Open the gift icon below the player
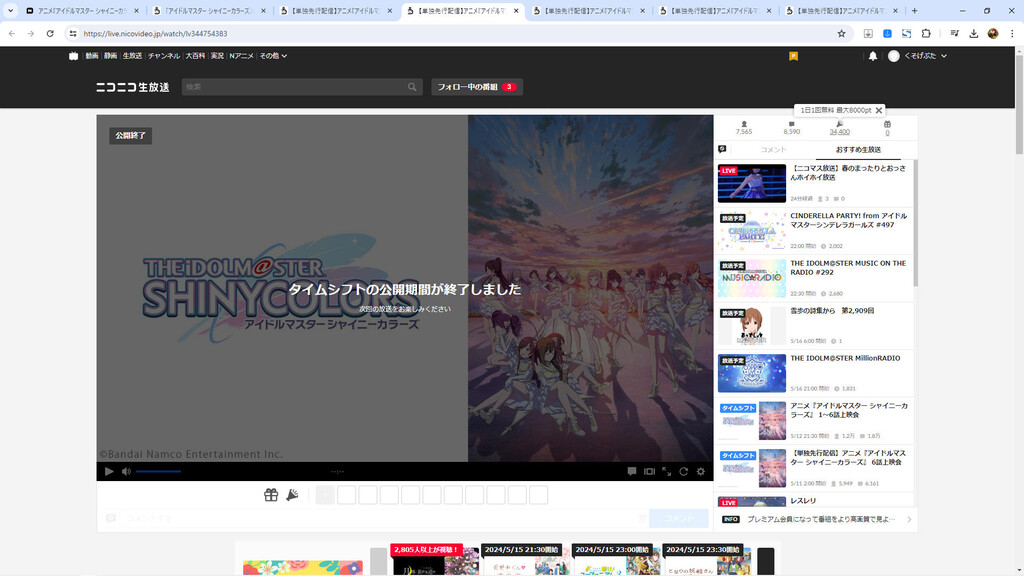Image resolution: width=1024 pixels, height=576 pixels. pos(271,495)
